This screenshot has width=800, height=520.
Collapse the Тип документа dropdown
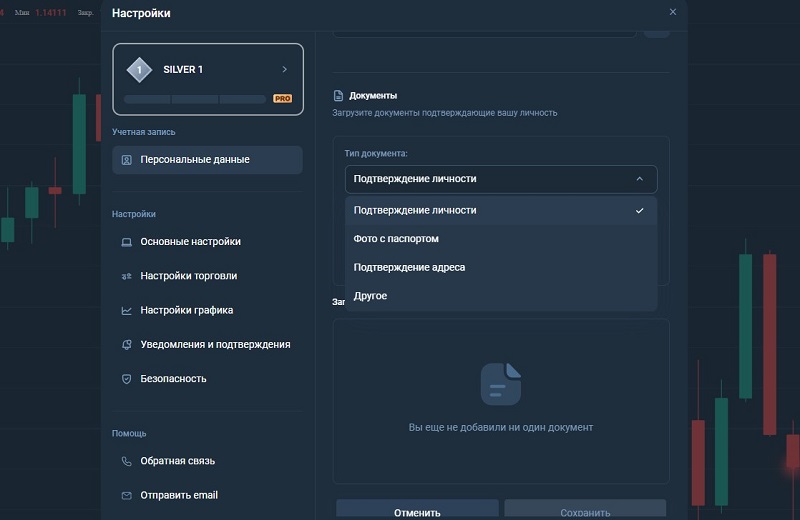[x=501, y=179]
